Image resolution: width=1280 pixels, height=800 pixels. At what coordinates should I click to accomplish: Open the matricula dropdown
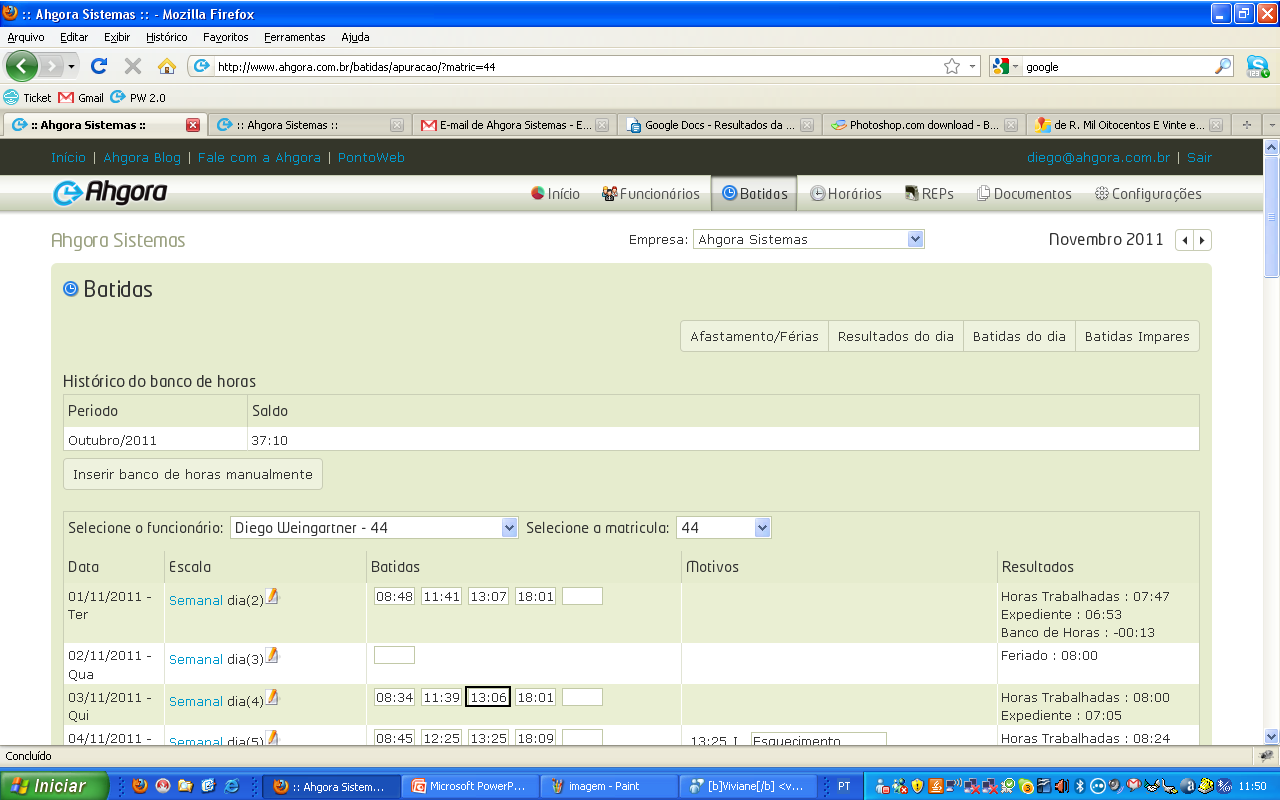click(723, 527)
